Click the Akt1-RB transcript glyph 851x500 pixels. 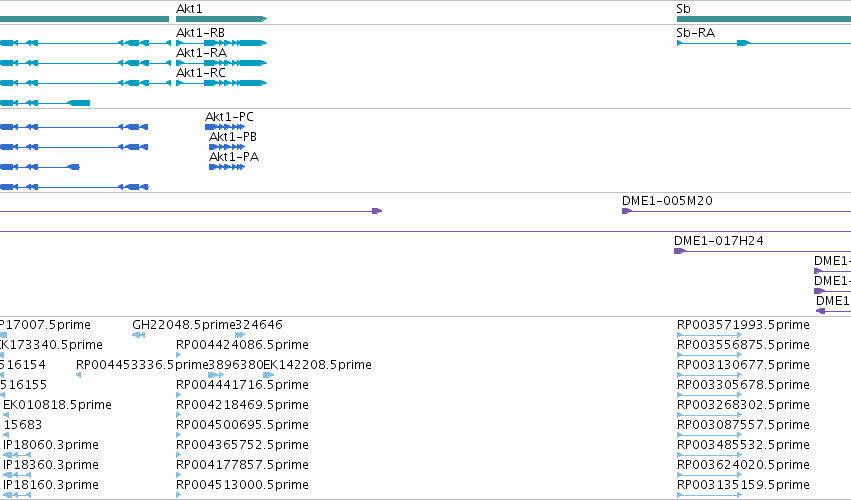pos(221,43)
